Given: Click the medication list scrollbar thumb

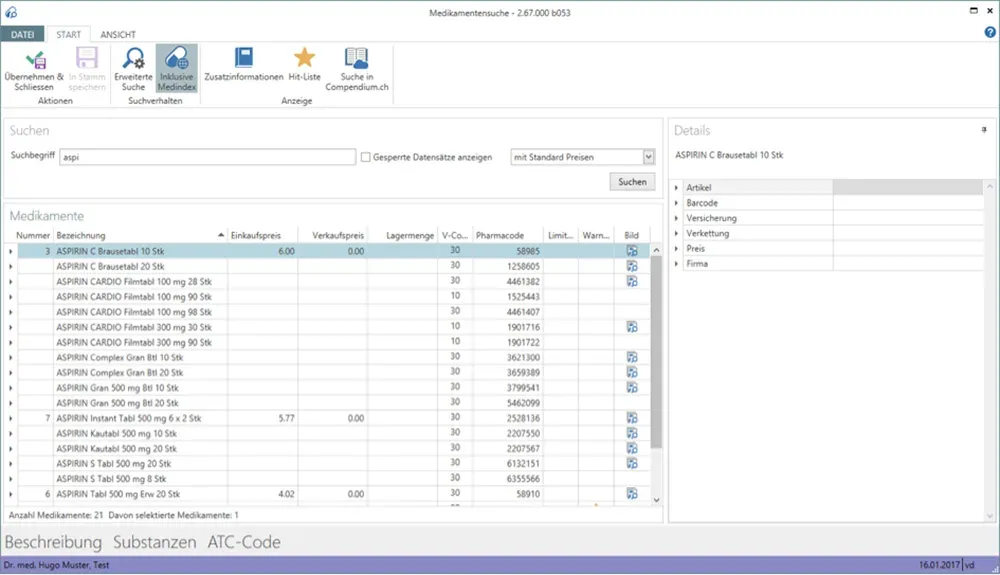Looking at the screenshot, I should coord(656,352).
